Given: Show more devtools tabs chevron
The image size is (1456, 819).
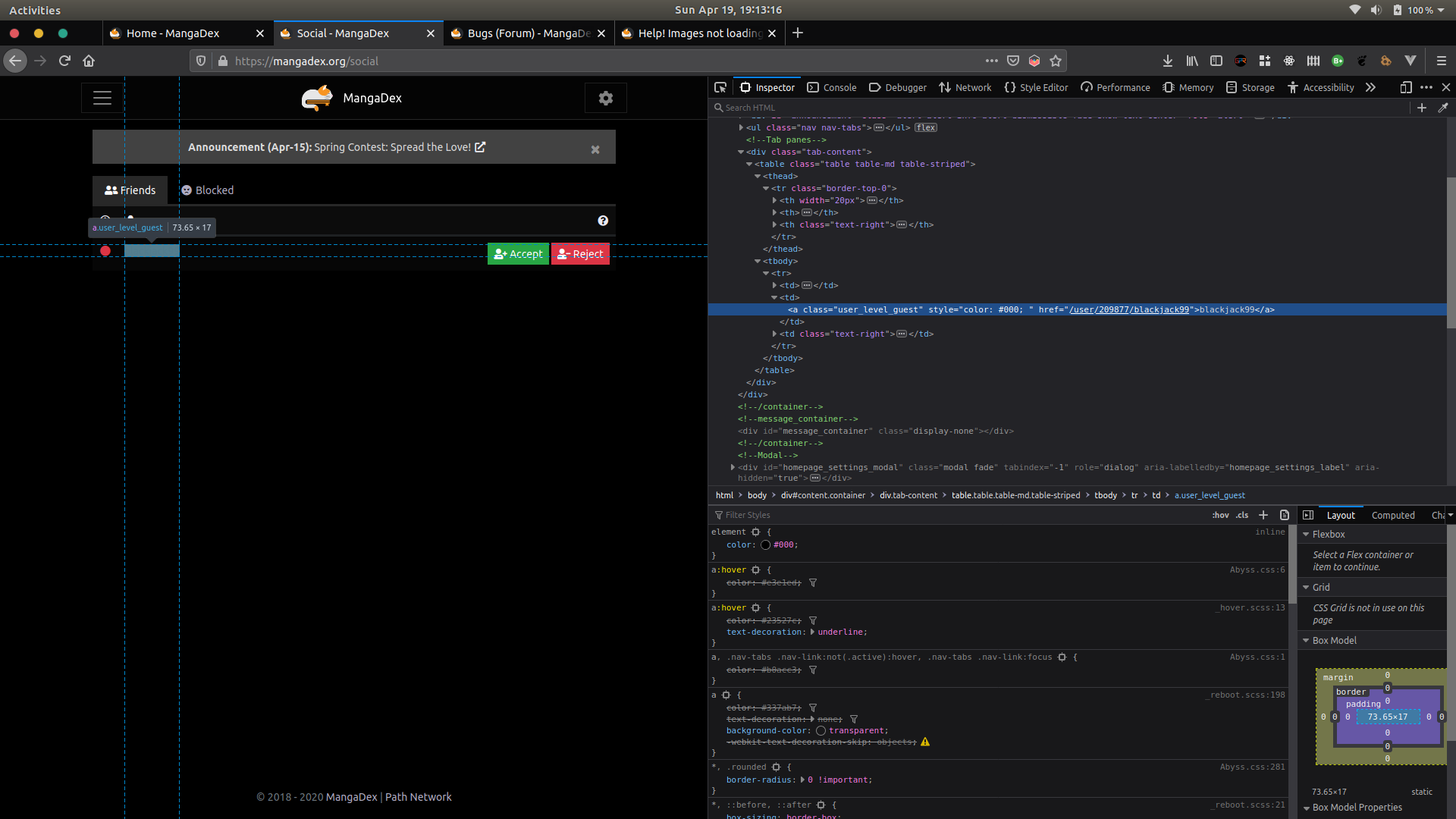Looking at the screenshot, I should click(x=1370, y=87).
